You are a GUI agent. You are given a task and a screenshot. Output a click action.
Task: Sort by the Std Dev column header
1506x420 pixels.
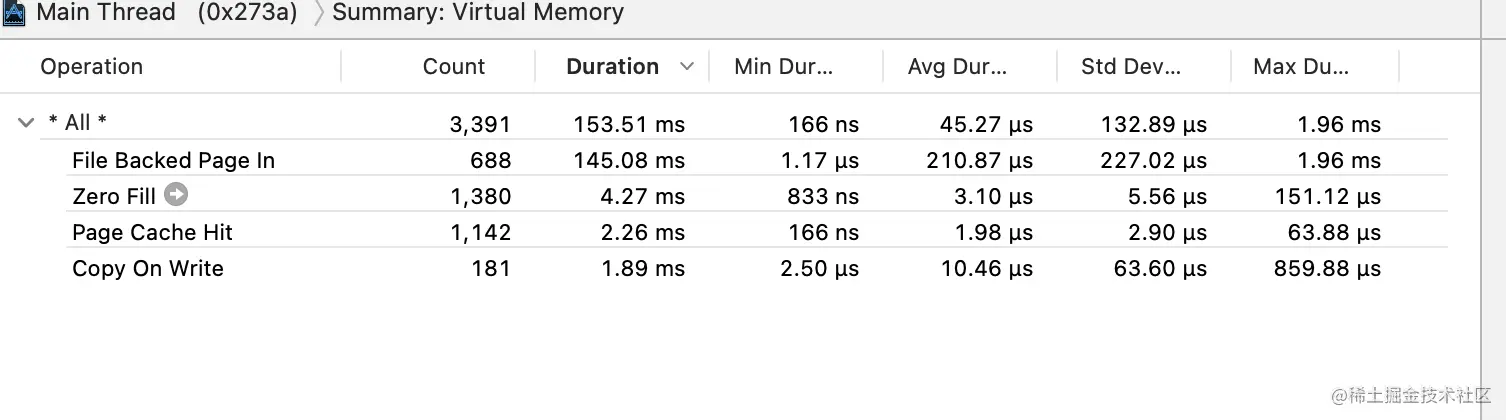[1131, 67]
